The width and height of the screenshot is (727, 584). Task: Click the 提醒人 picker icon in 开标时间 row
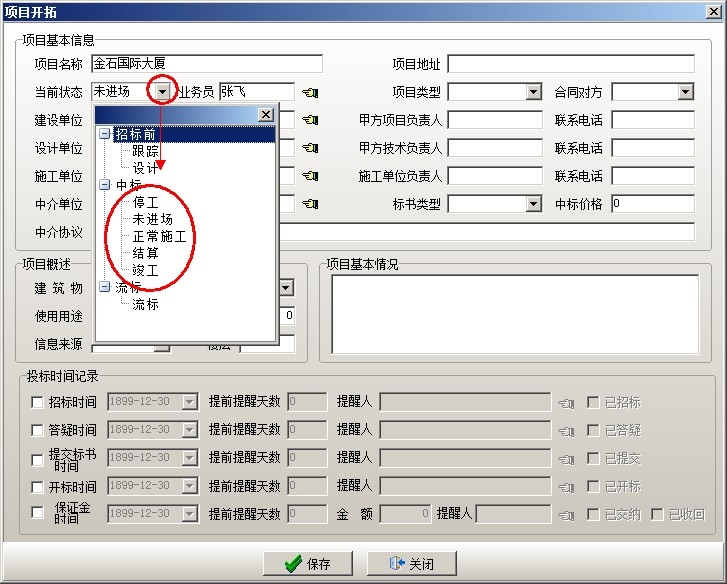click(566, 486)
